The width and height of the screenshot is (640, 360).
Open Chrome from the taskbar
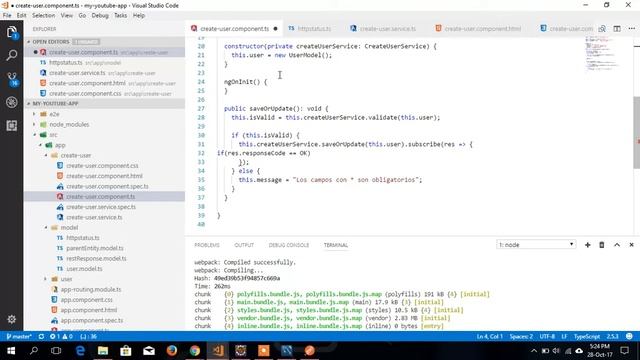point(195,351)
